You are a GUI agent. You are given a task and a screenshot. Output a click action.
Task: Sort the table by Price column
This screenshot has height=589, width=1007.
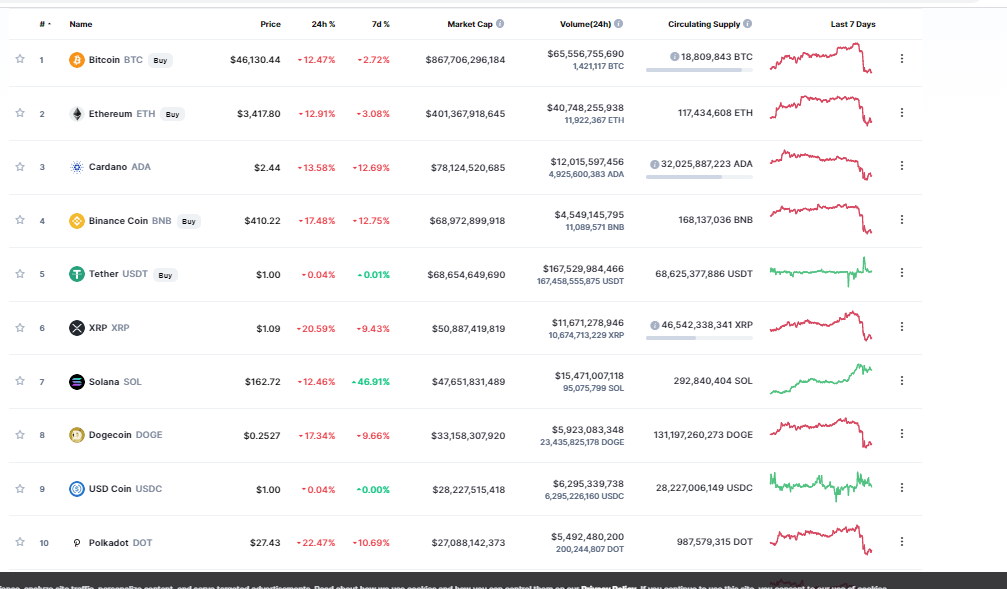coord(270,24)
